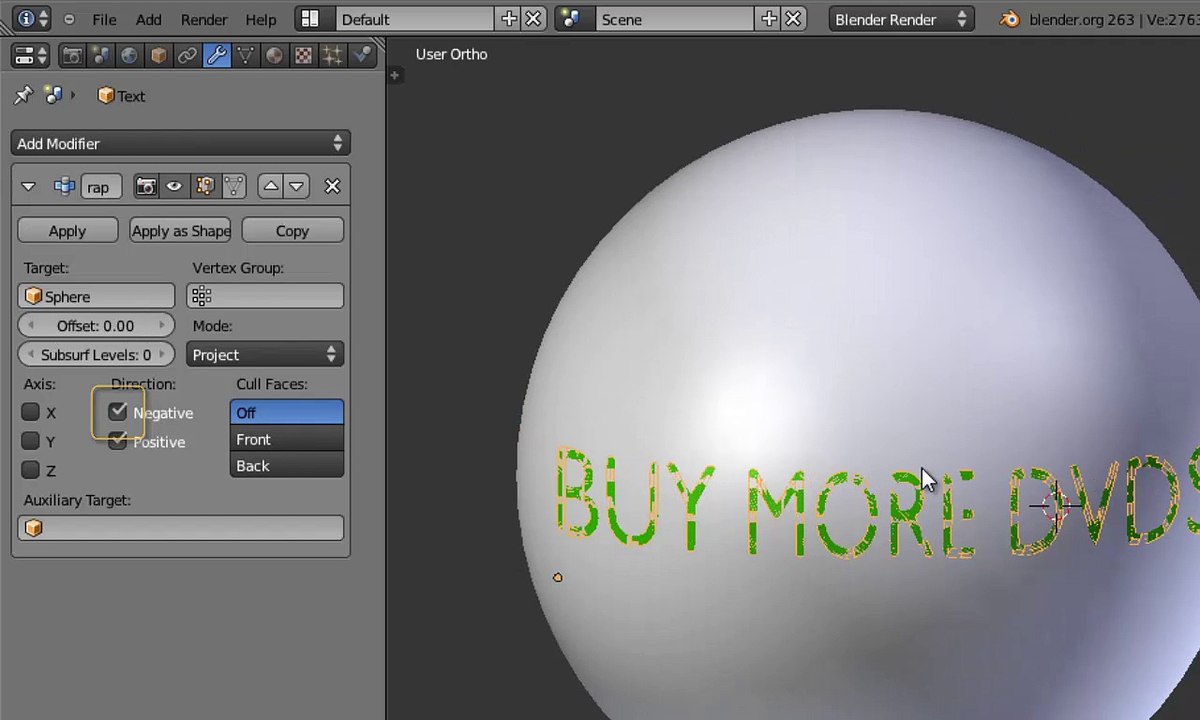Click the Default screen layout name field
The height and width of the screenshot is (720, 1200).
pyautogui.click(x=414, y=19)
